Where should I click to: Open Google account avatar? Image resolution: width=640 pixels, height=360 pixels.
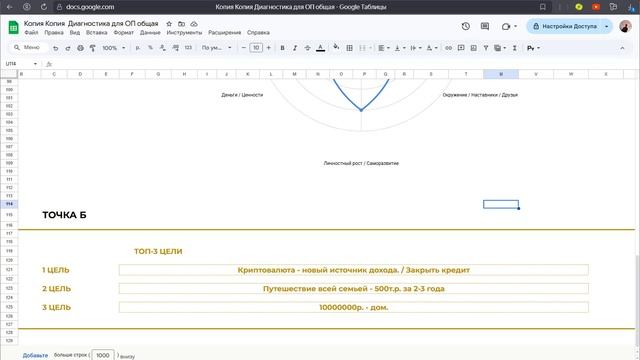(625, 26)
